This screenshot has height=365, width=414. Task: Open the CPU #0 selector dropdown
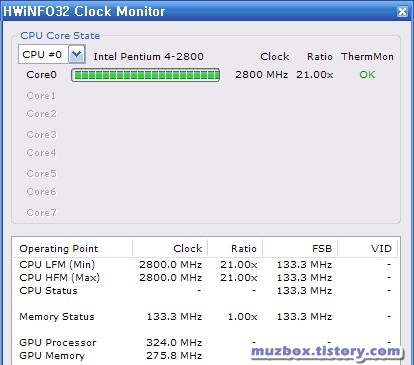[77, 54]
